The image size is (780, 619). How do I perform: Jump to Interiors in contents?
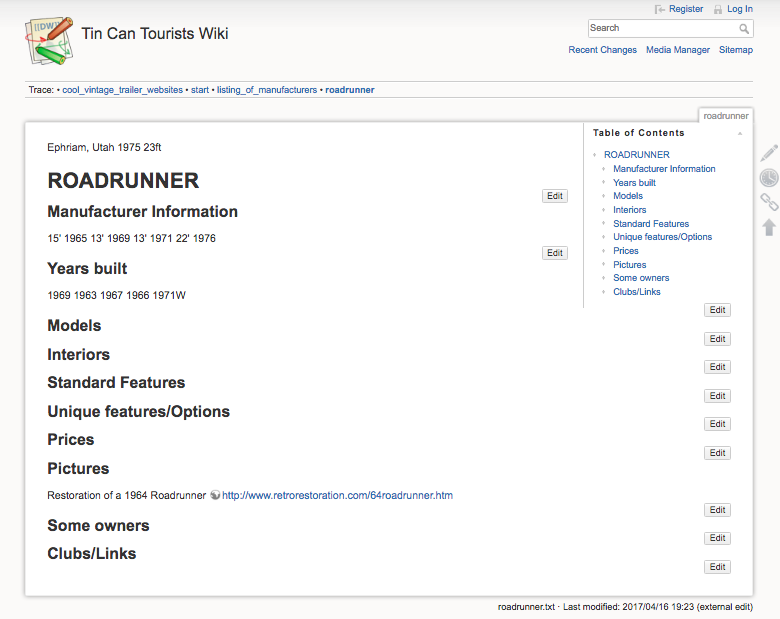pos(629,210)
